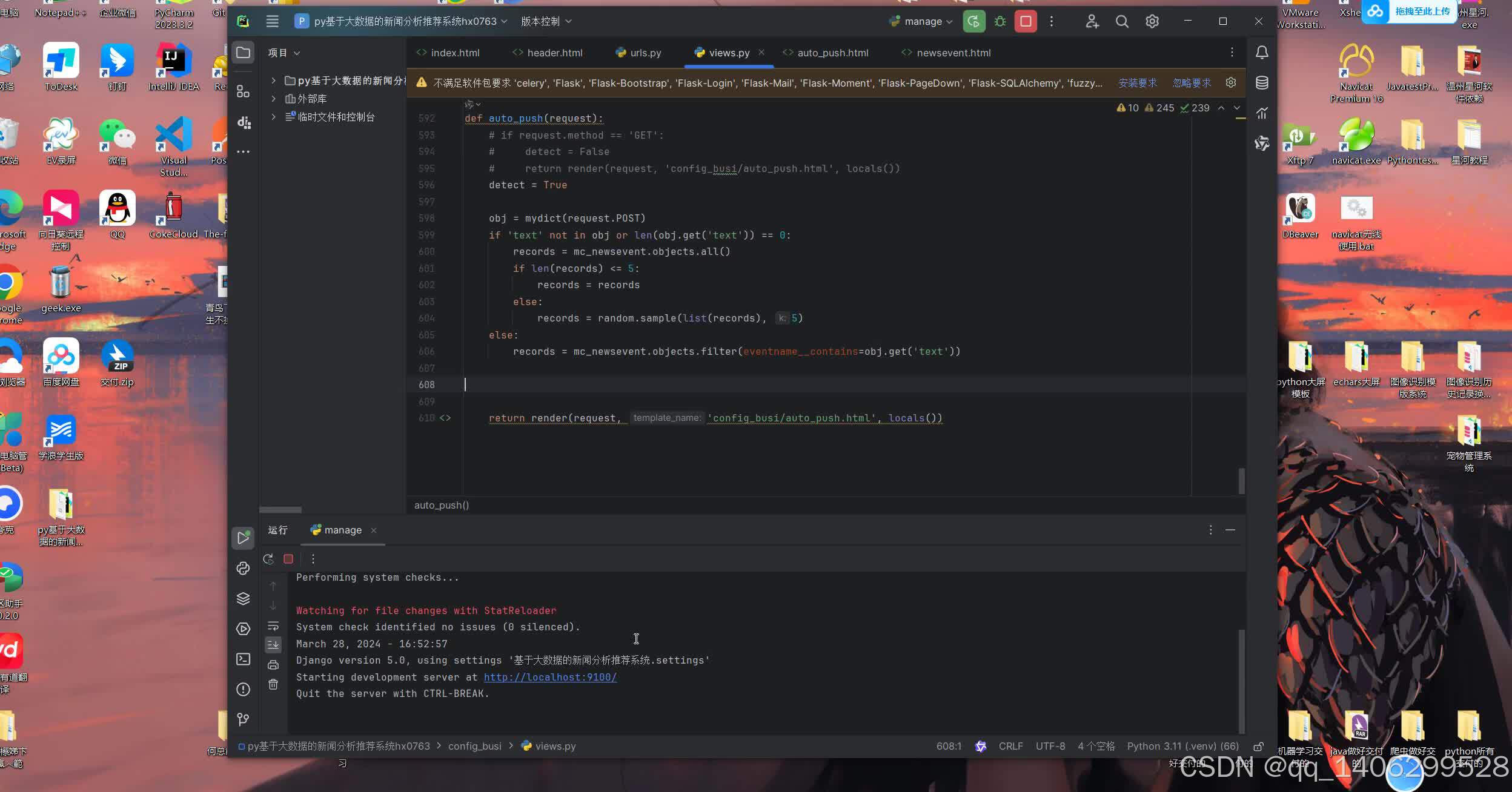
Task: Open the Terminal tool window icon
Action: click(244, 660)
